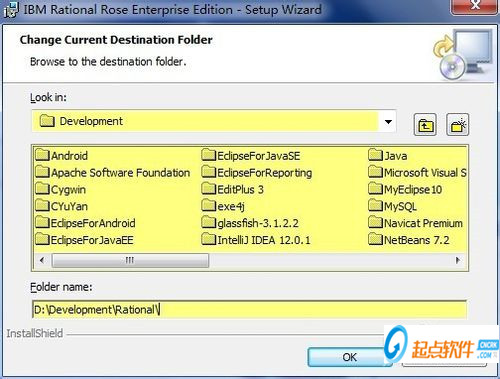
Task: Click the folder list horizontal scrollbar thumb
Action: (x=130, y=260)
